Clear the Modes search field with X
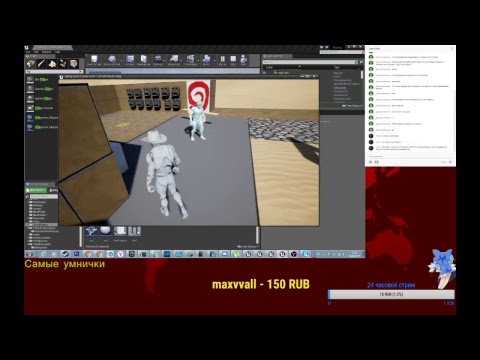This screenshot has height=360, width=480. click(x=80, y=71)
